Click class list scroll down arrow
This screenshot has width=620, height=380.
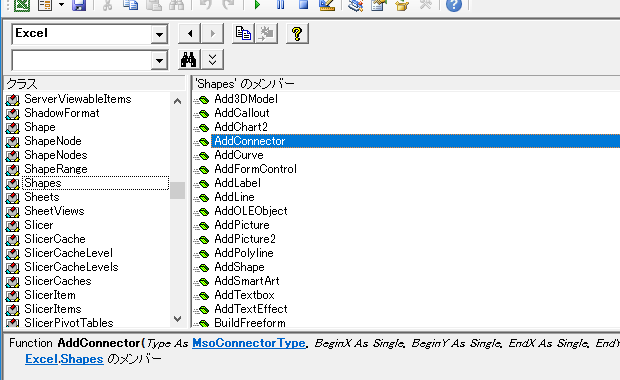point(178,319)
